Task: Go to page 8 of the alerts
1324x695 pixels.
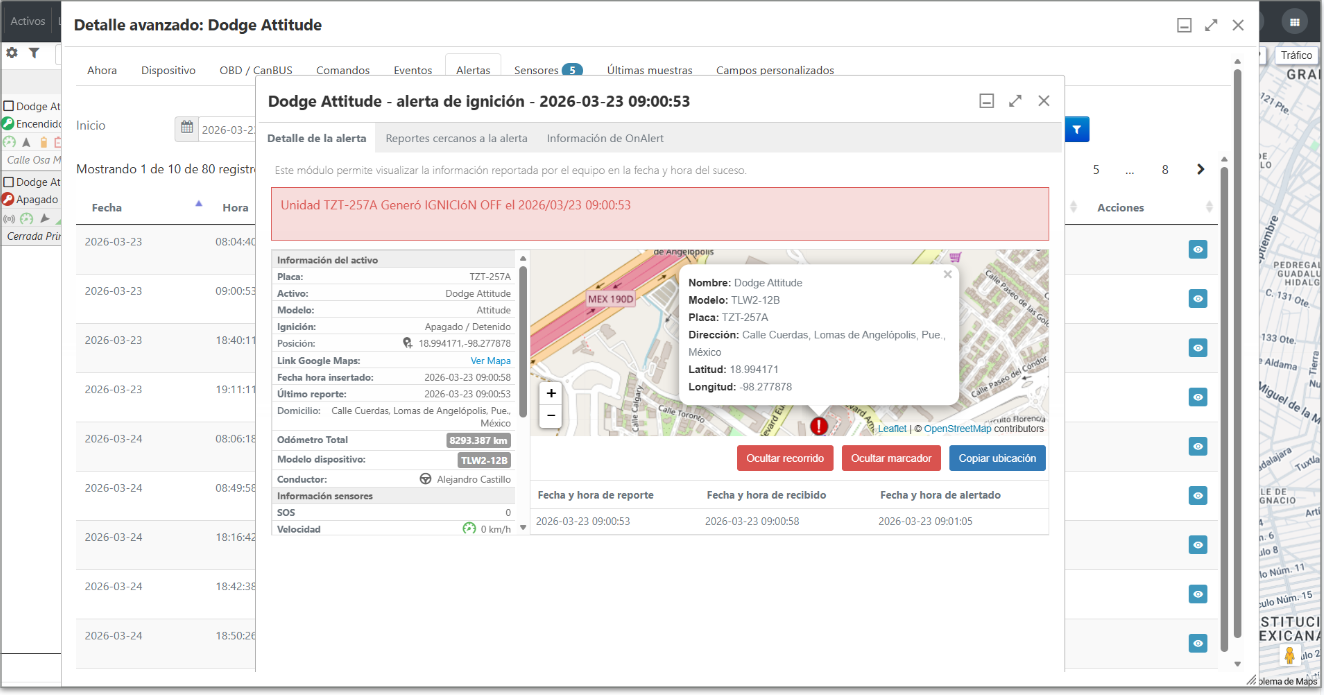Action: [x=1165, y=170]
